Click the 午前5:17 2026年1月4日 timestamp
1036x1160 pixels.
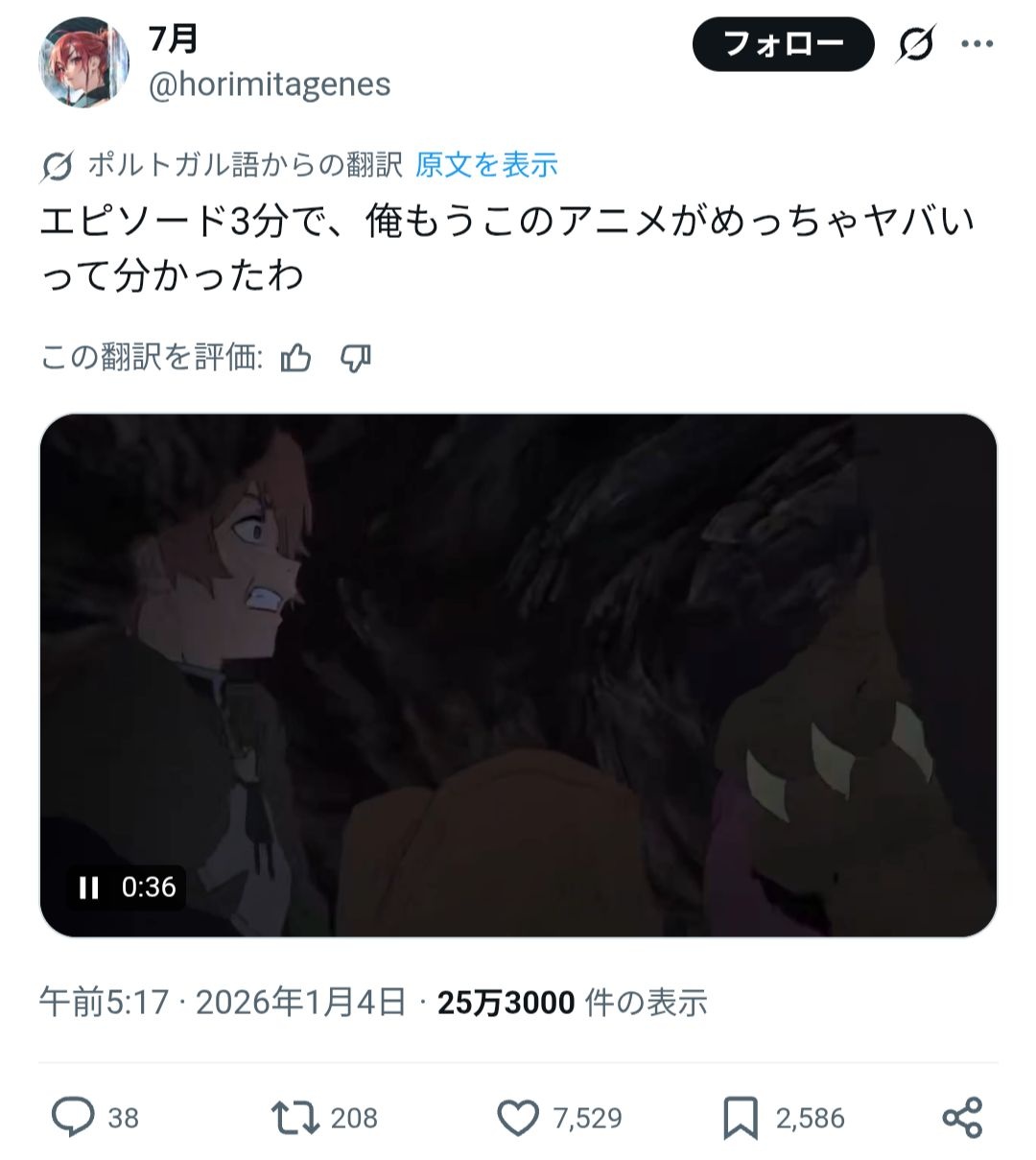(223, 1003)
